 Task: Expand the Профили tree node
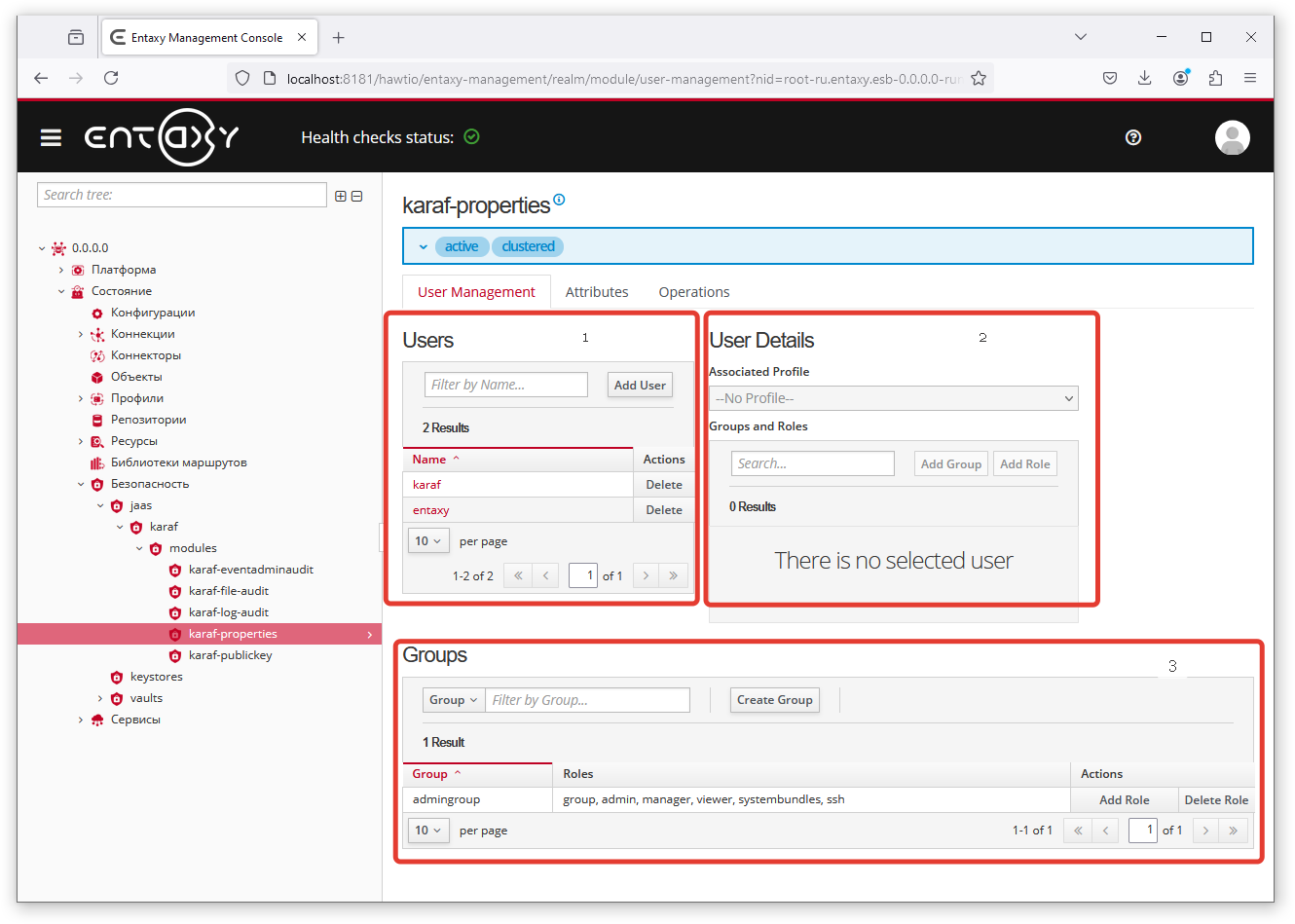tap(81, 398)
